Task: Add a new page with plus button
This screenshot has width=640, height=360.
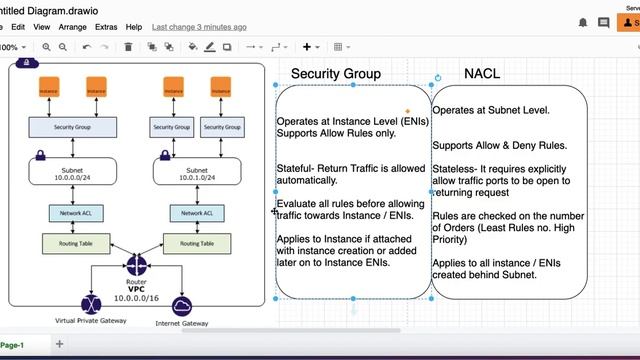Action: pyautogui.click(x=60, y=344)
